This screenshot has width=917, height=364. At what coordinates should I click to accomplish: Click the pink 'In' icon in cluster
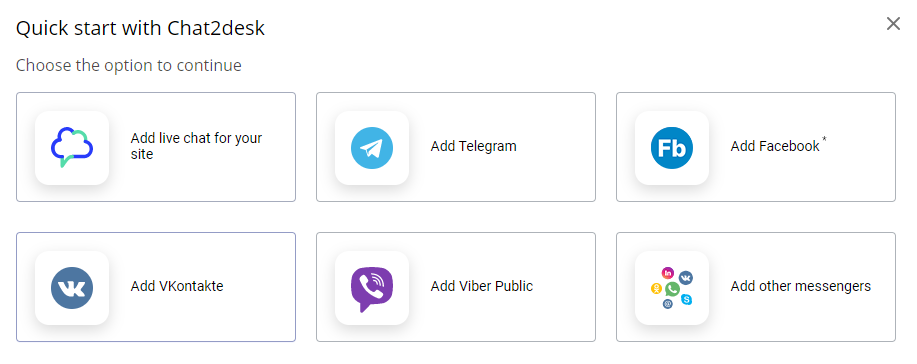(x=668, y=273)
